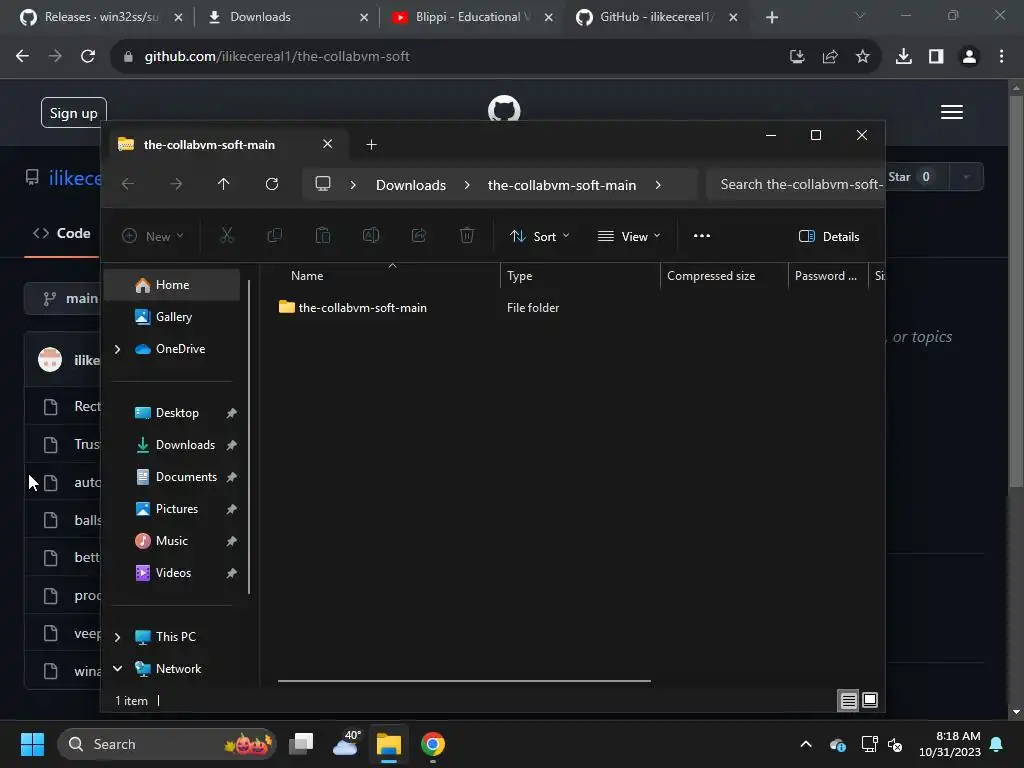Click the Delete trash can icon
The width and height of the screenshot is (1024, 768).
[466, 236]
